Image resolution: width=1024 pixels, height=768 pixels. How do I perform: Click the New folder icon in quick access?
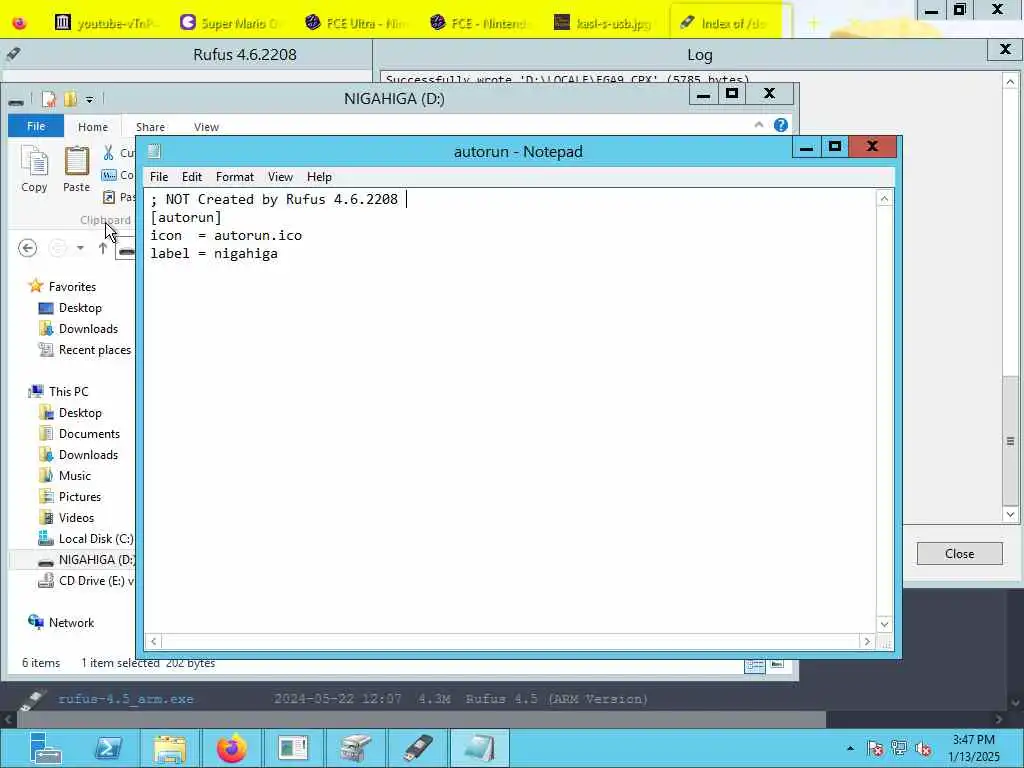(71, 99)
